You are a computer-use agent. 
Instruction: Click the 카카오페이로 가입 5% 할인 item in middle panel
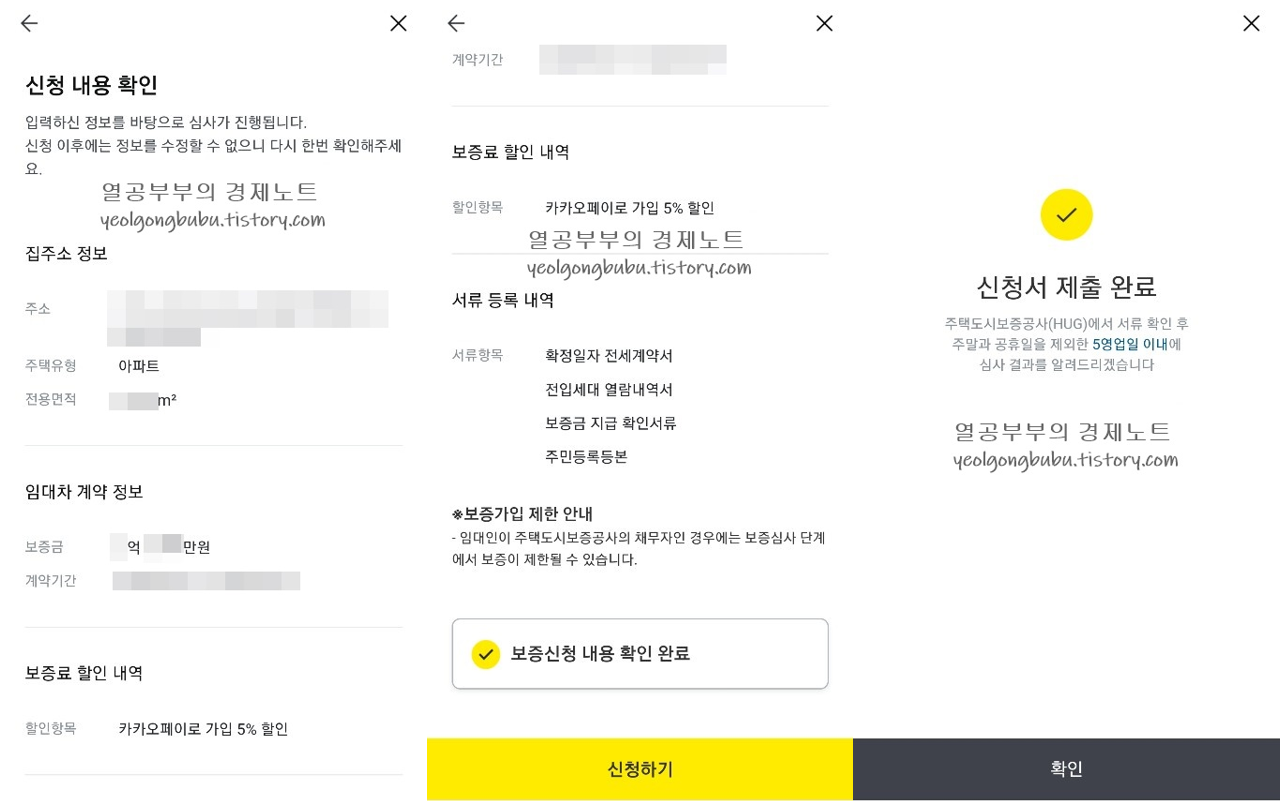click(x=630, y=208)
